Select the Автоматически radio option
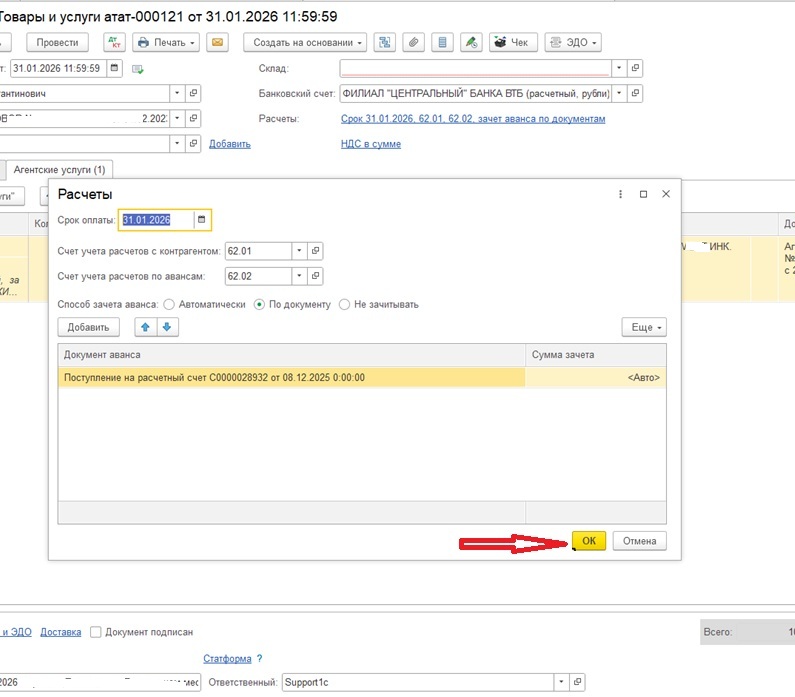795x697 pixels. (168, 304)
